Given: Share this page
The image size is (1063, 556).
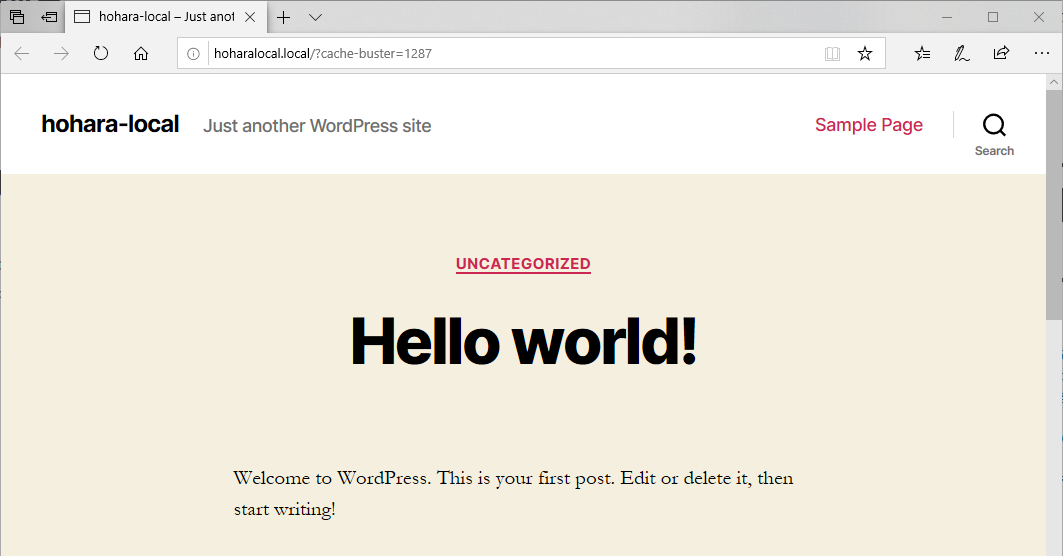Looking at the screenshot, I should pyautogui.click(x=1001, y=54).
